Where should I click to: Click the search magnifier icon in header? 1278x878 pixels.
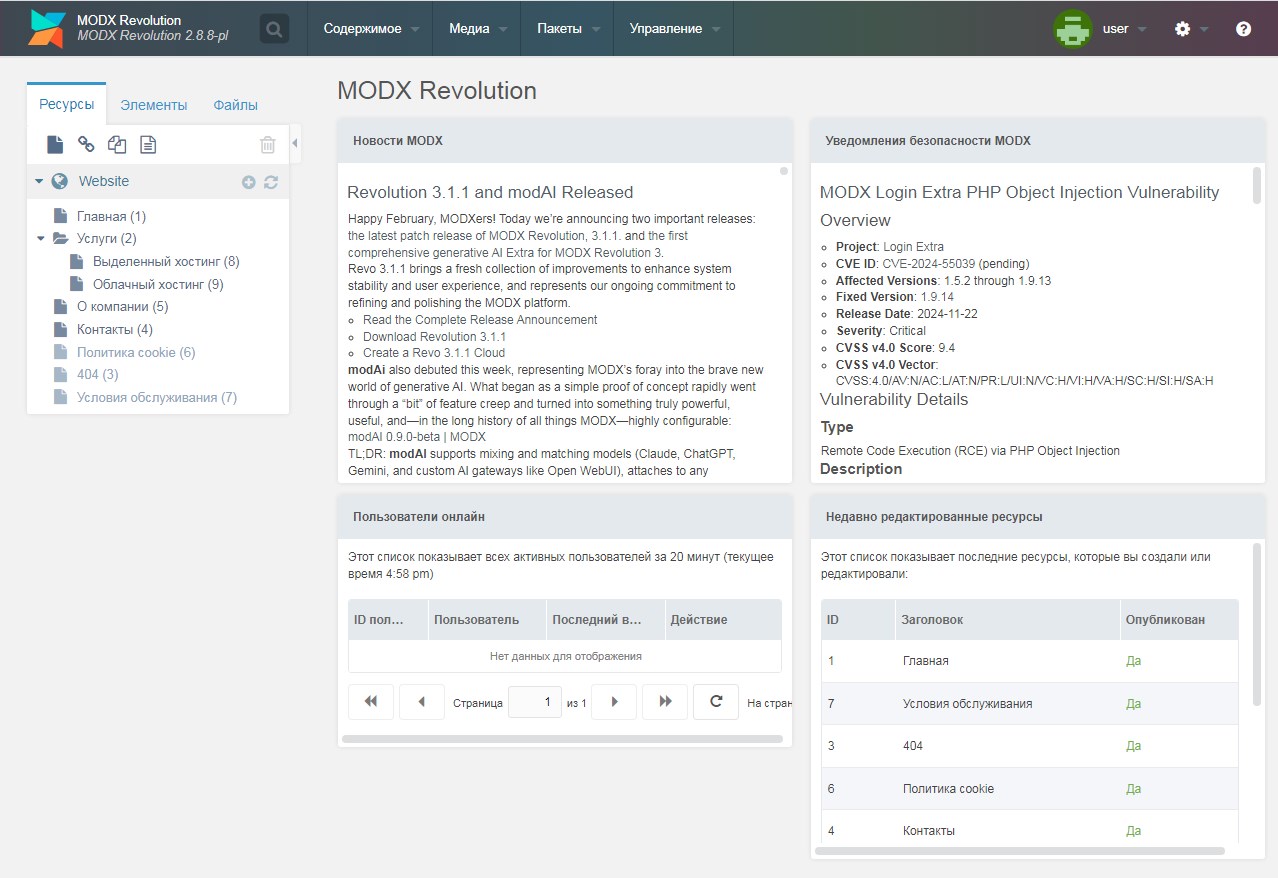pos(274,29)
